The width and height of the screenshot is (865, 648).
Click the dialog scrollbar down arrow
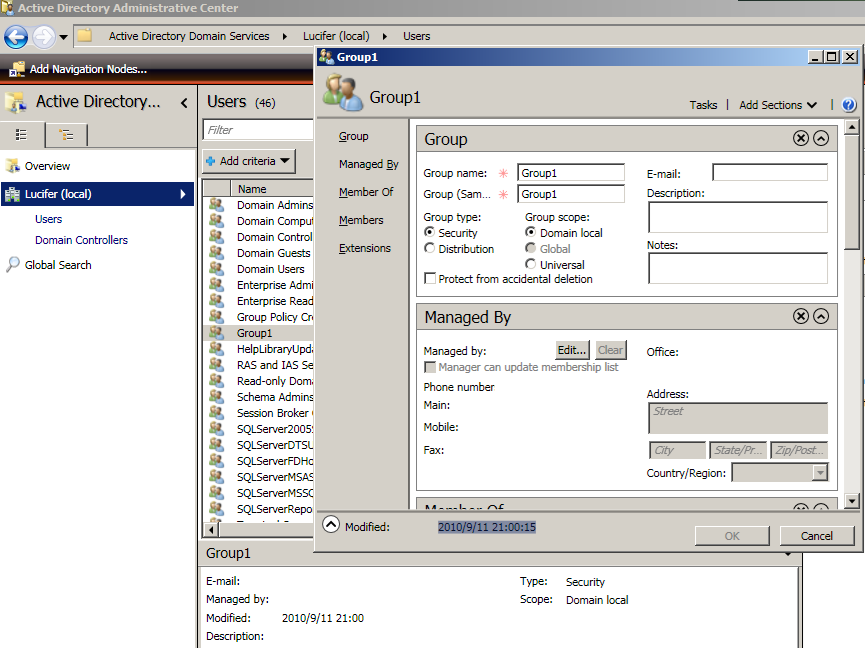pyautogui.click(x=852, y=501)
